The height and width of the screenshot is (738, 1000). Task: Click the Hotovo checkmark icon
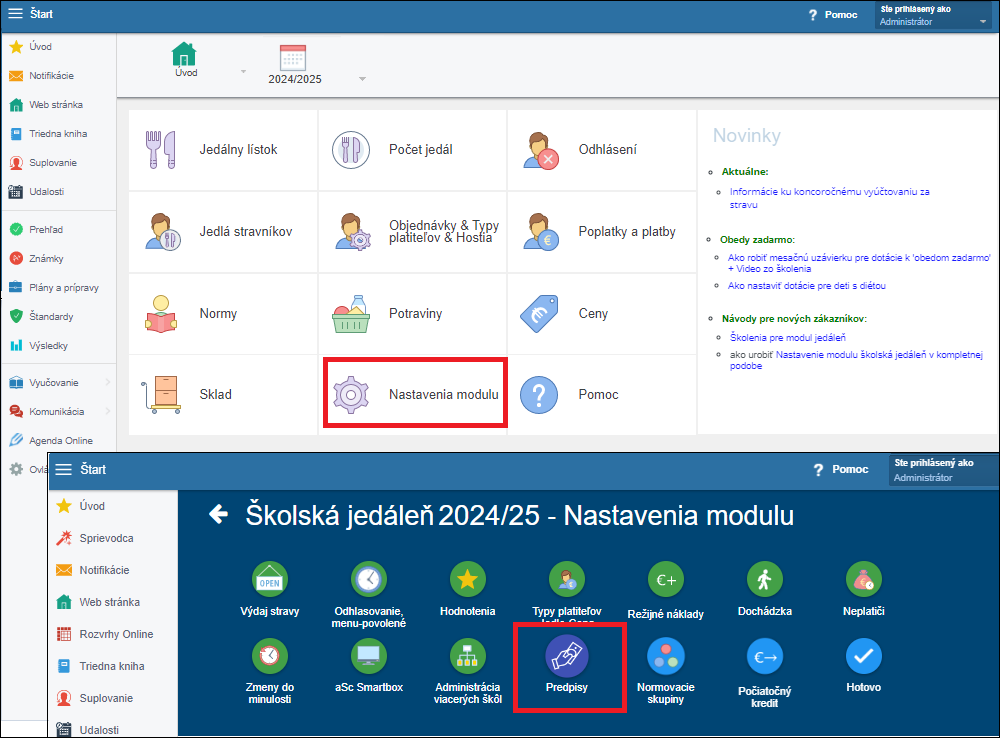coord(863,656)
